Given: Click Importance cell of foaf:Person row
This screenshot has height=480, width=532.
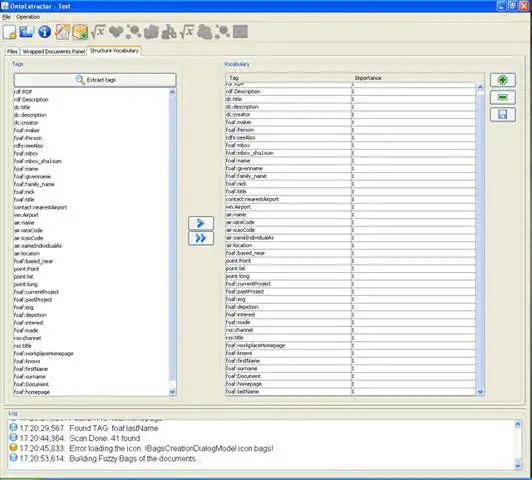Looking at the screenshot, I should coord(414,130).
